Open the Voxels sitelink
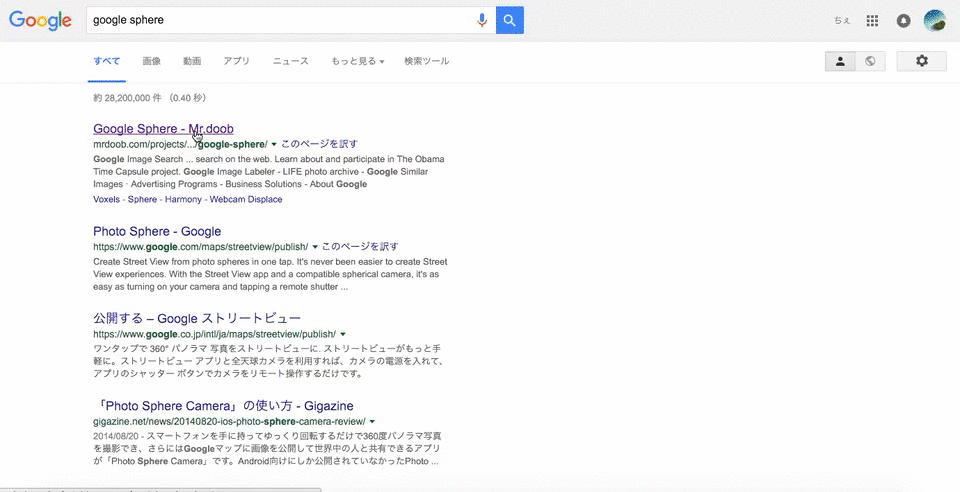 pyautogui.click(x=107, y=199)
